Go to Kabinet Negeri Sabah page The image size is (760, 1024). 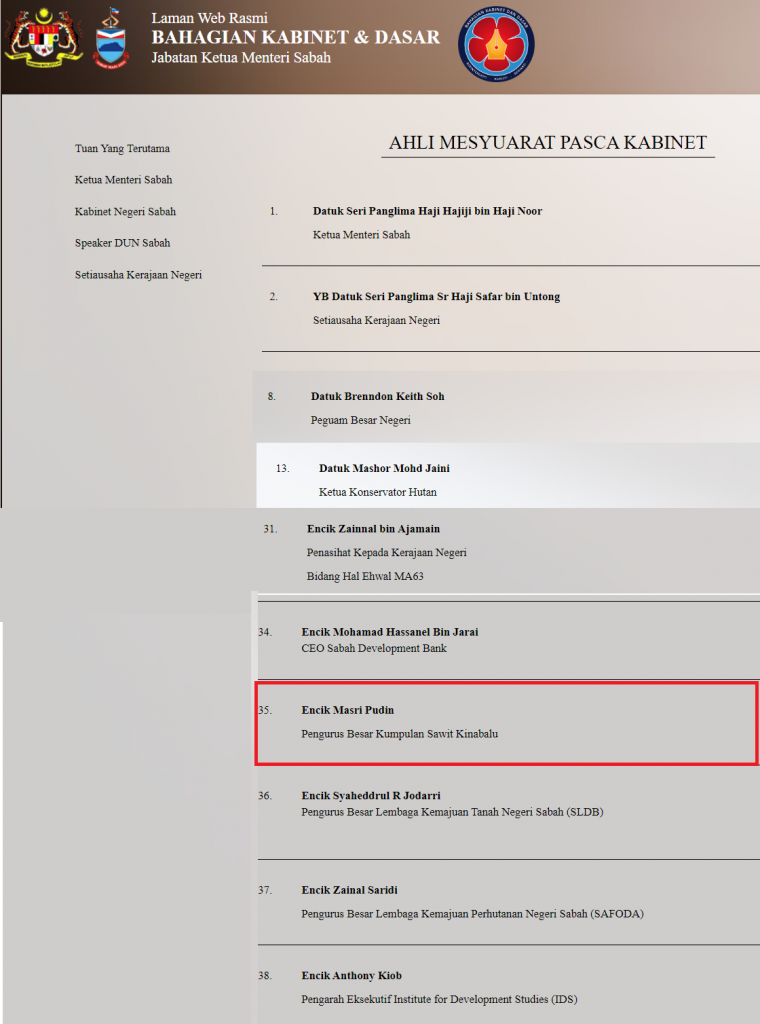pos(125,212)
